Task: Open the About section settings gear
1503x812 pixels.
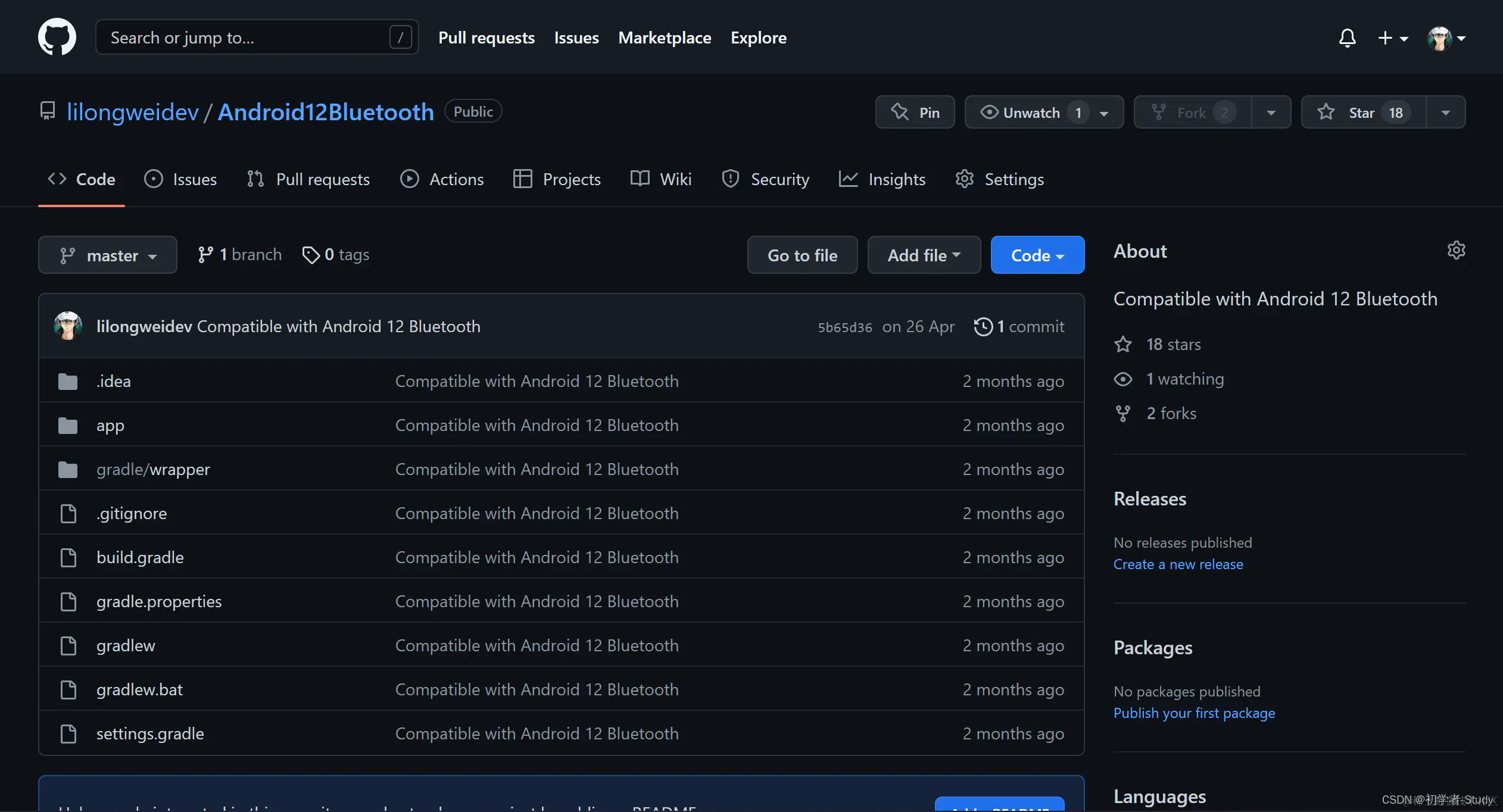Action: (1456, 250)
